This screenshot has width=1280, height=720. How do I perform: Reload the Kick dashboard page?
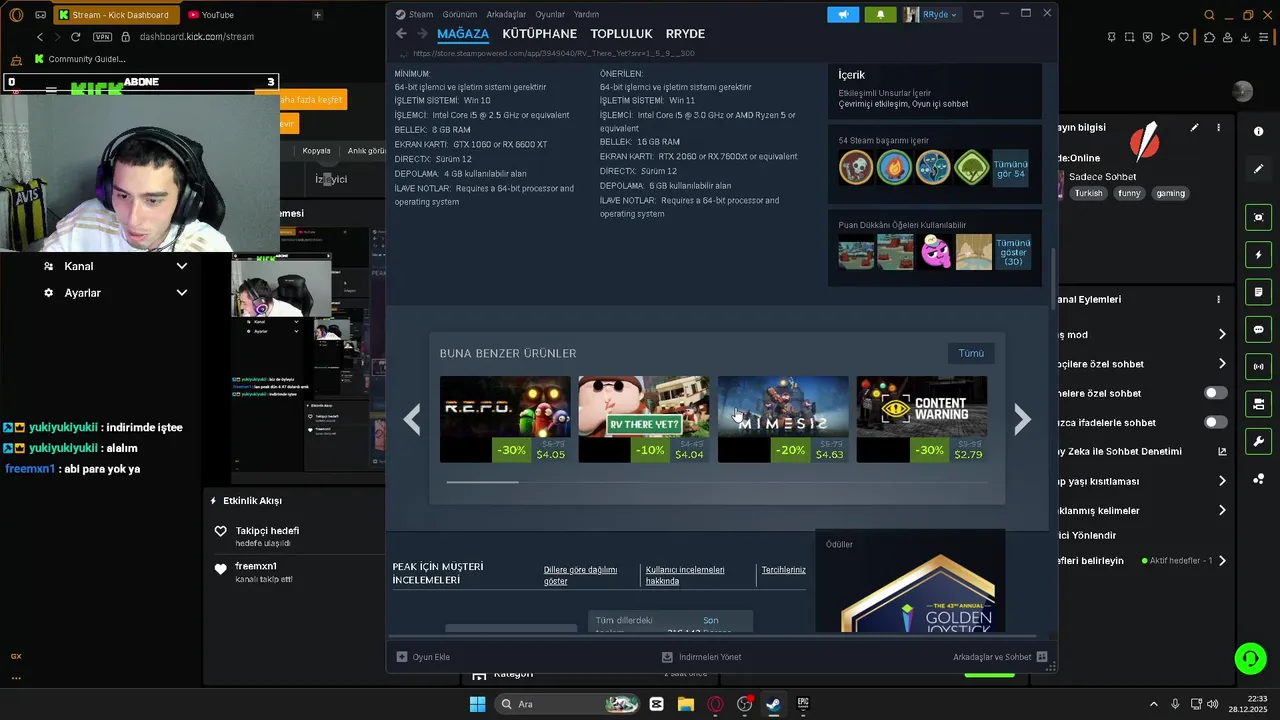pyautogui.click(x=75, y=37)
